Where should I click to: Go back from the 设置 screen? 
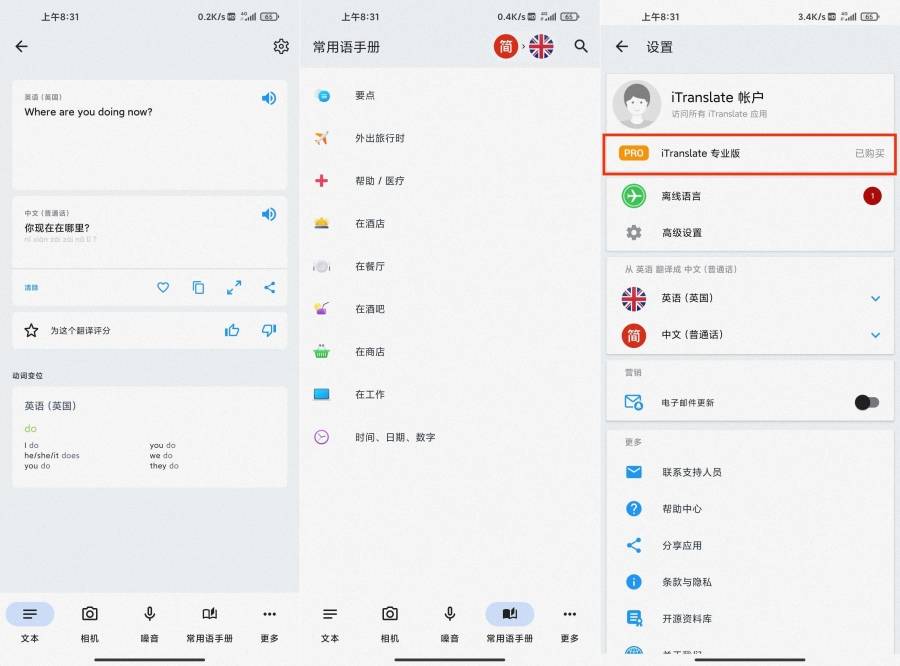click(x=622, y=47)
